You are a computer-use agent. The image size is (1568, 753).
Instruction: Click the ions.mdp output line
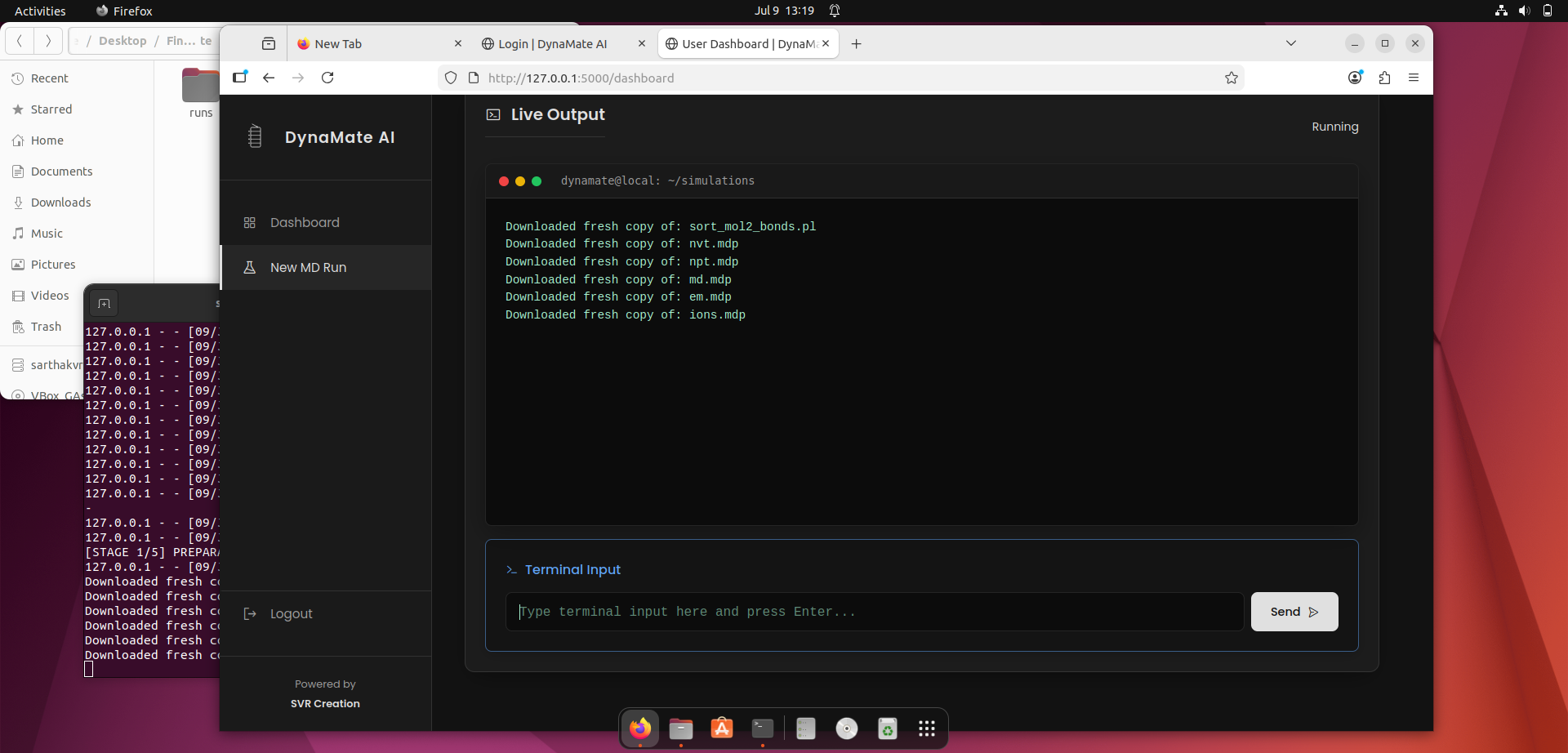click(626, 314)
